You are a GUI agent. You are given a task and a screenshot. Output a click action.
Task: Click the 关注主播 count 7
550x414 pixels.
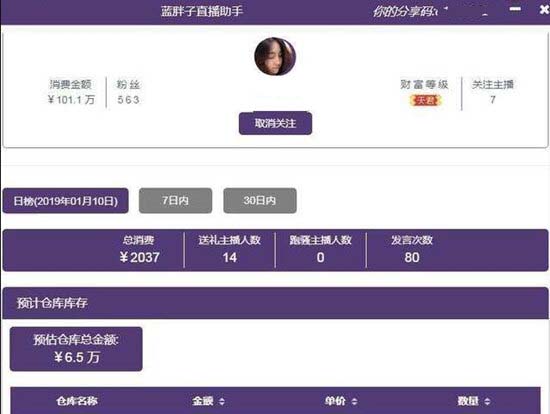tap(492, 100)
